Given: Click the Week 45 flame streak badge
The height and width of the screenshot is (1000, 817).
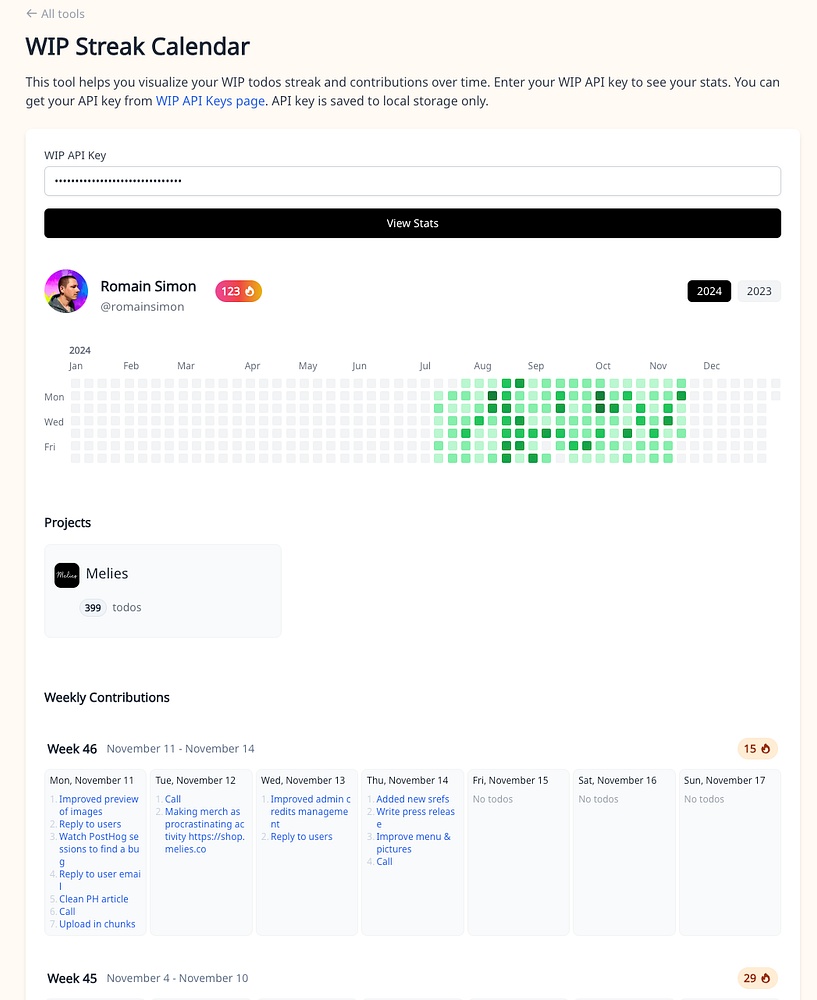Looking at the screenshot, I should pyautogui.click(x=757, y=978).
